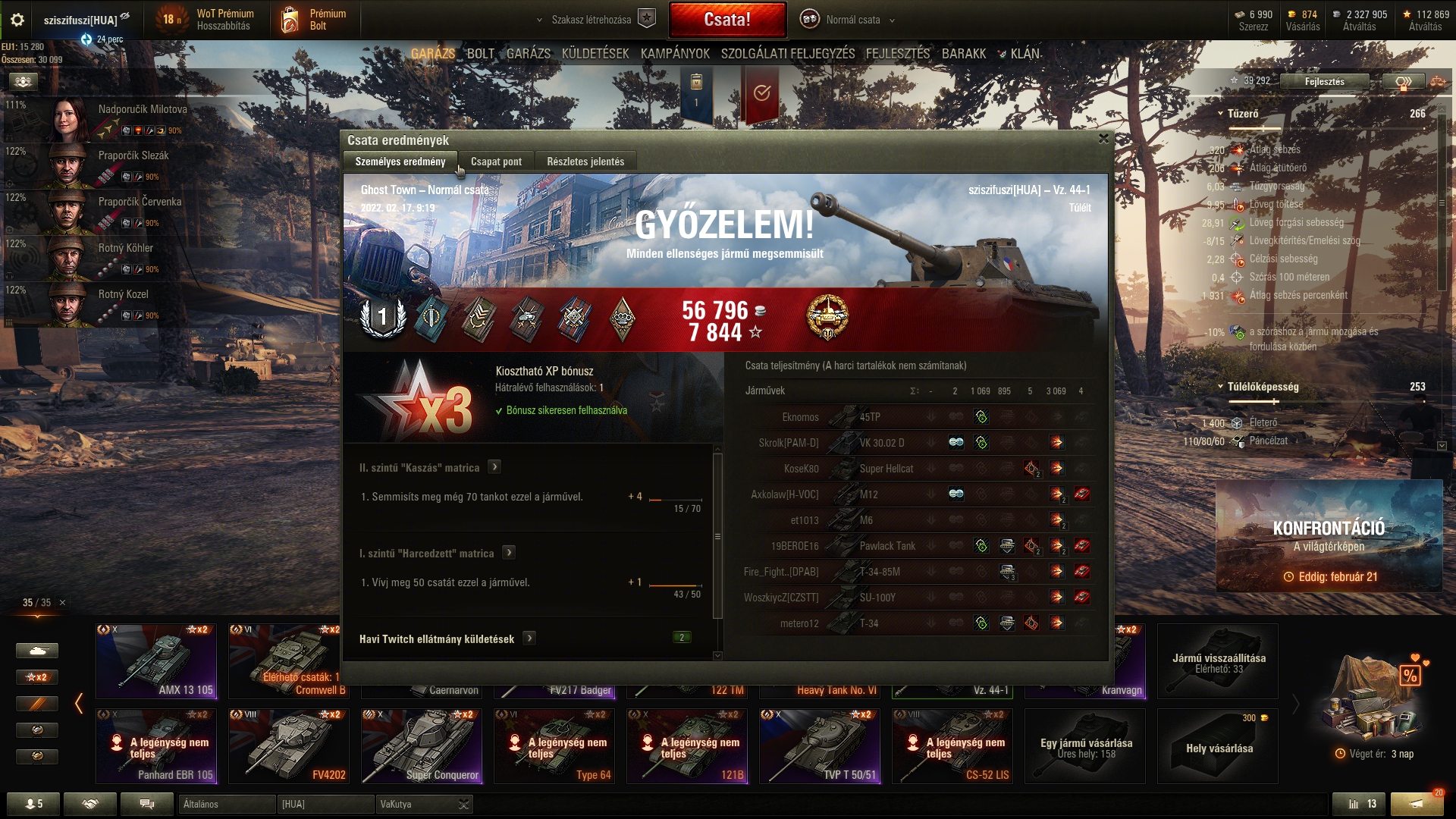Open Fejlesztés research button

[1324, 81]
